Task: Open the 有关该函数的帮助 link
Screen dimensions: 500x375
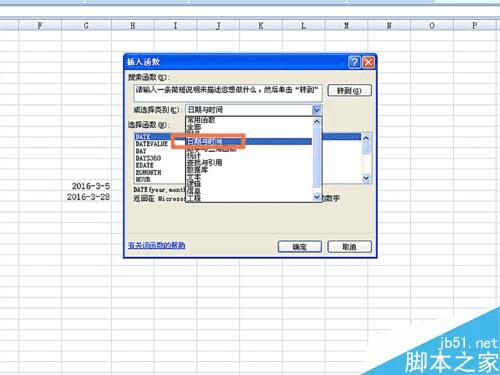Action: [156, 245]
